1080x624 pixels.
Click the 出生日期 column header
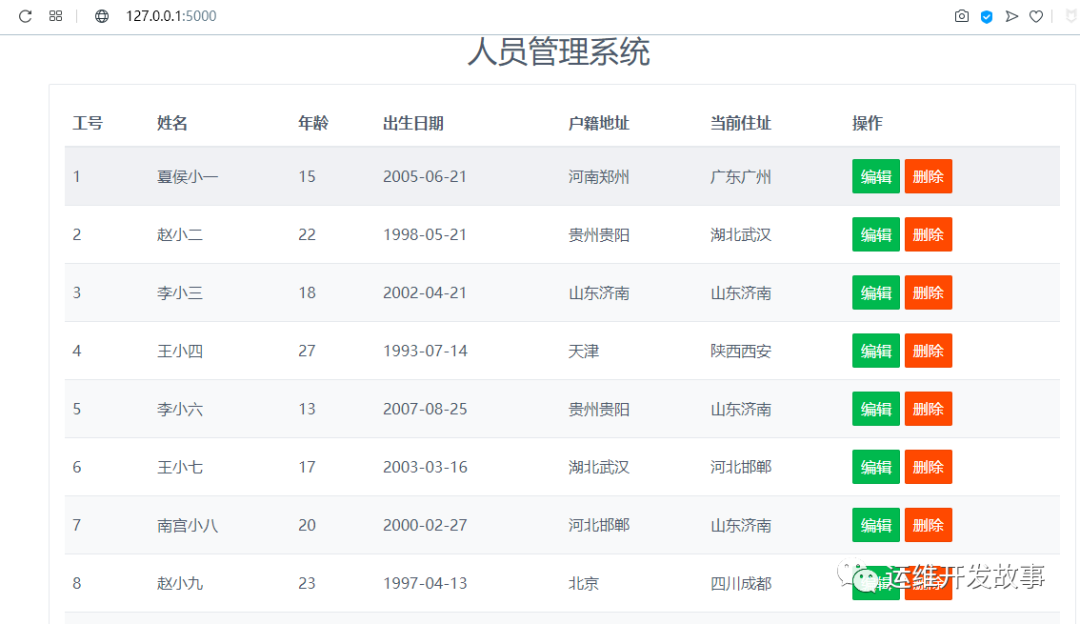tap(413, 123)
